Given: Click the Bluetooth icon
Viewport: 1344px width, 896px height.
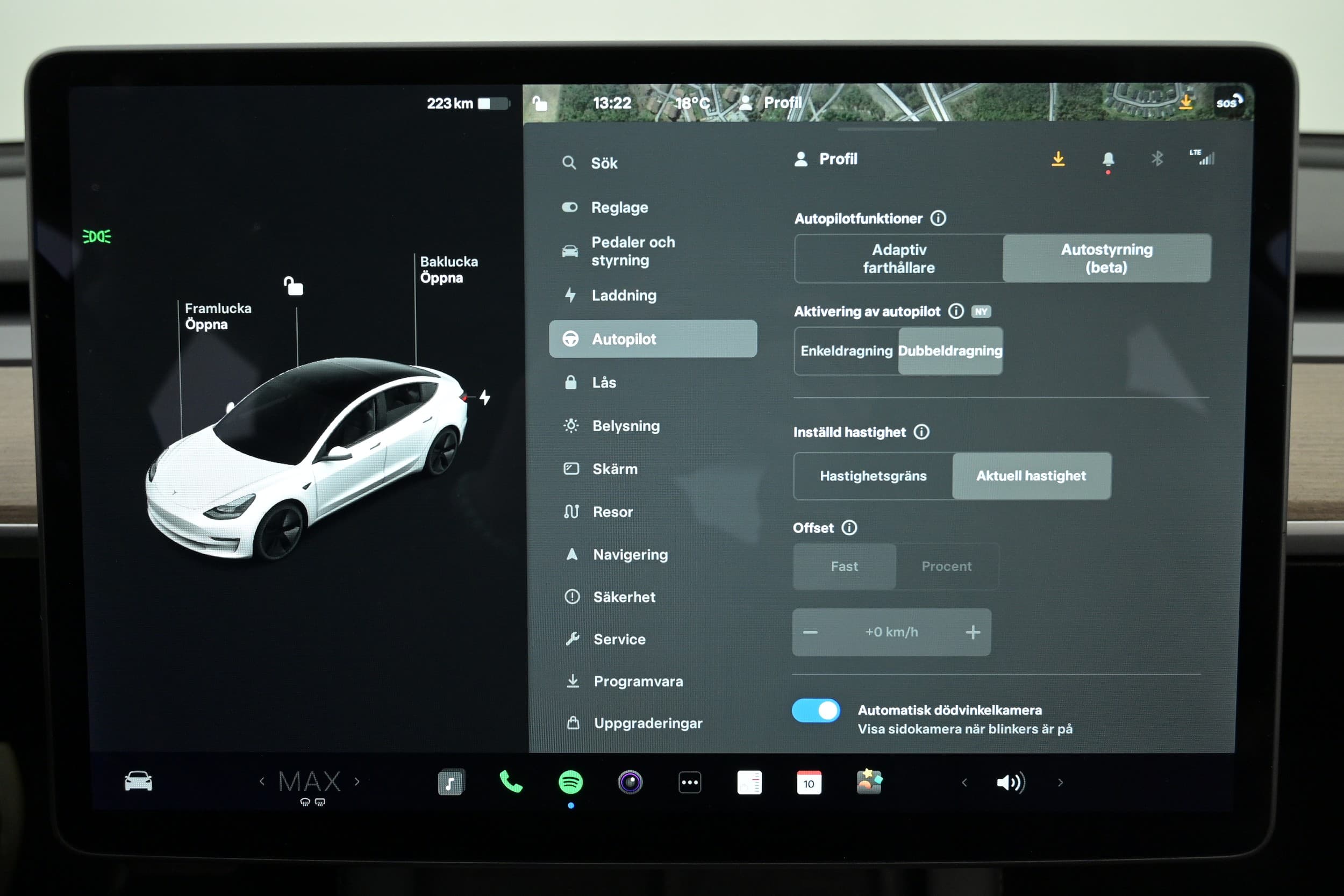Looking at the screenshot, I should point(1156,158).
